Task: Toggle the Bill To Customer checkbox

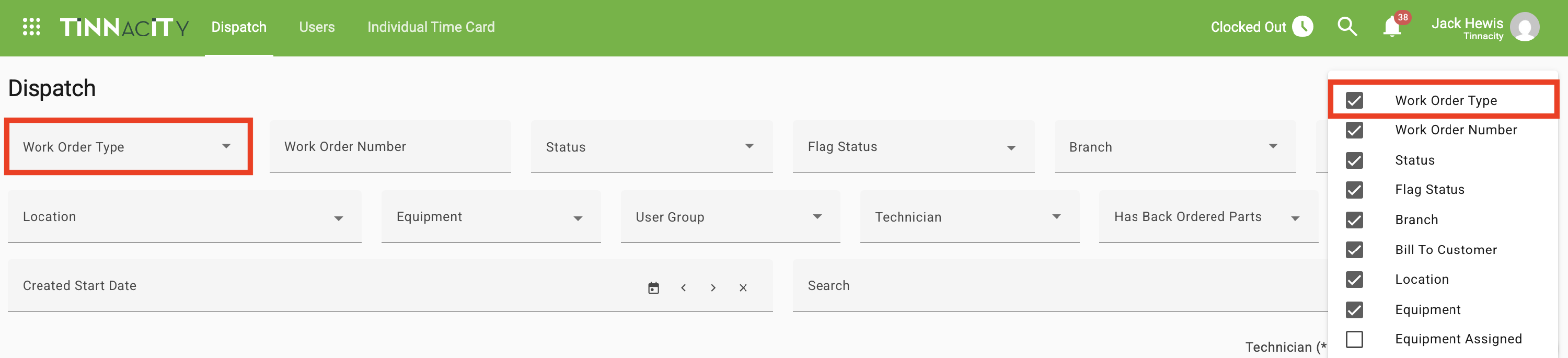Action: point(1354,250)
